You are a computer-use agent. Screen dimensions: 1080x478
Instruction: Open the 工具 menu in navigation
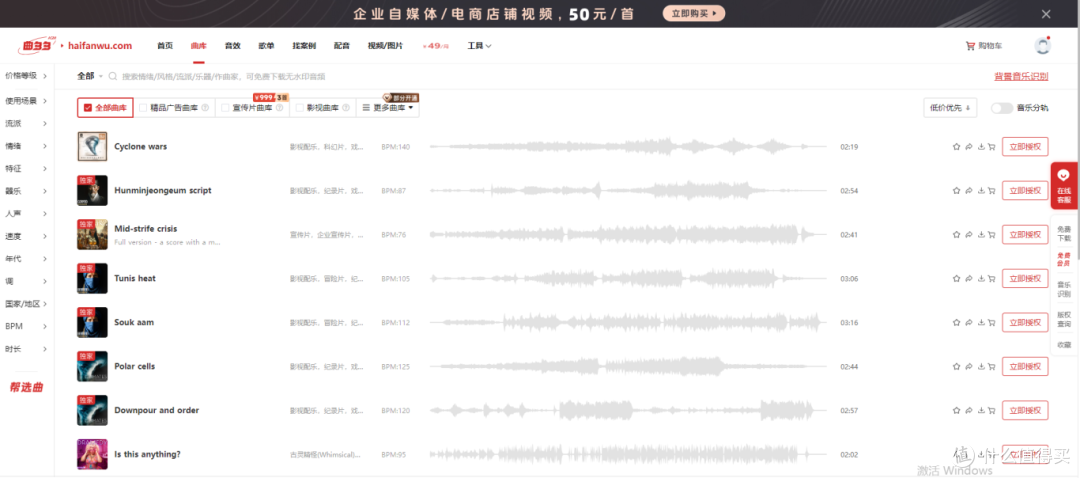[479, 46]
